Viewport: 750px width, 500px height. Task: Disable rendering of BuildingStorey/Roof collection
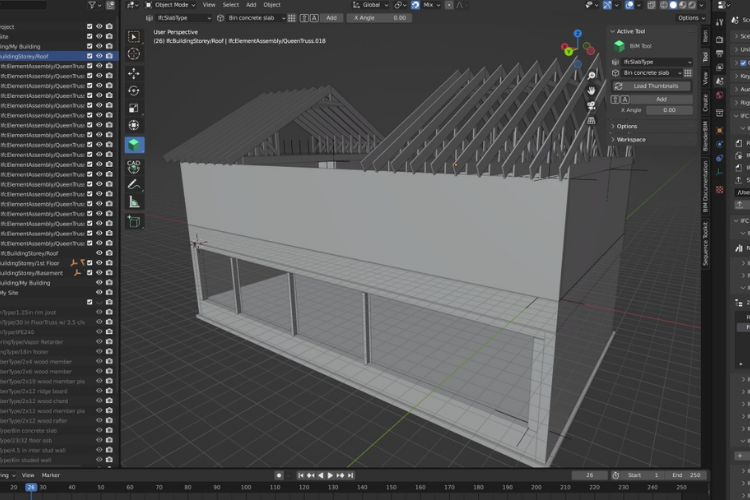(x=110, y=56)
